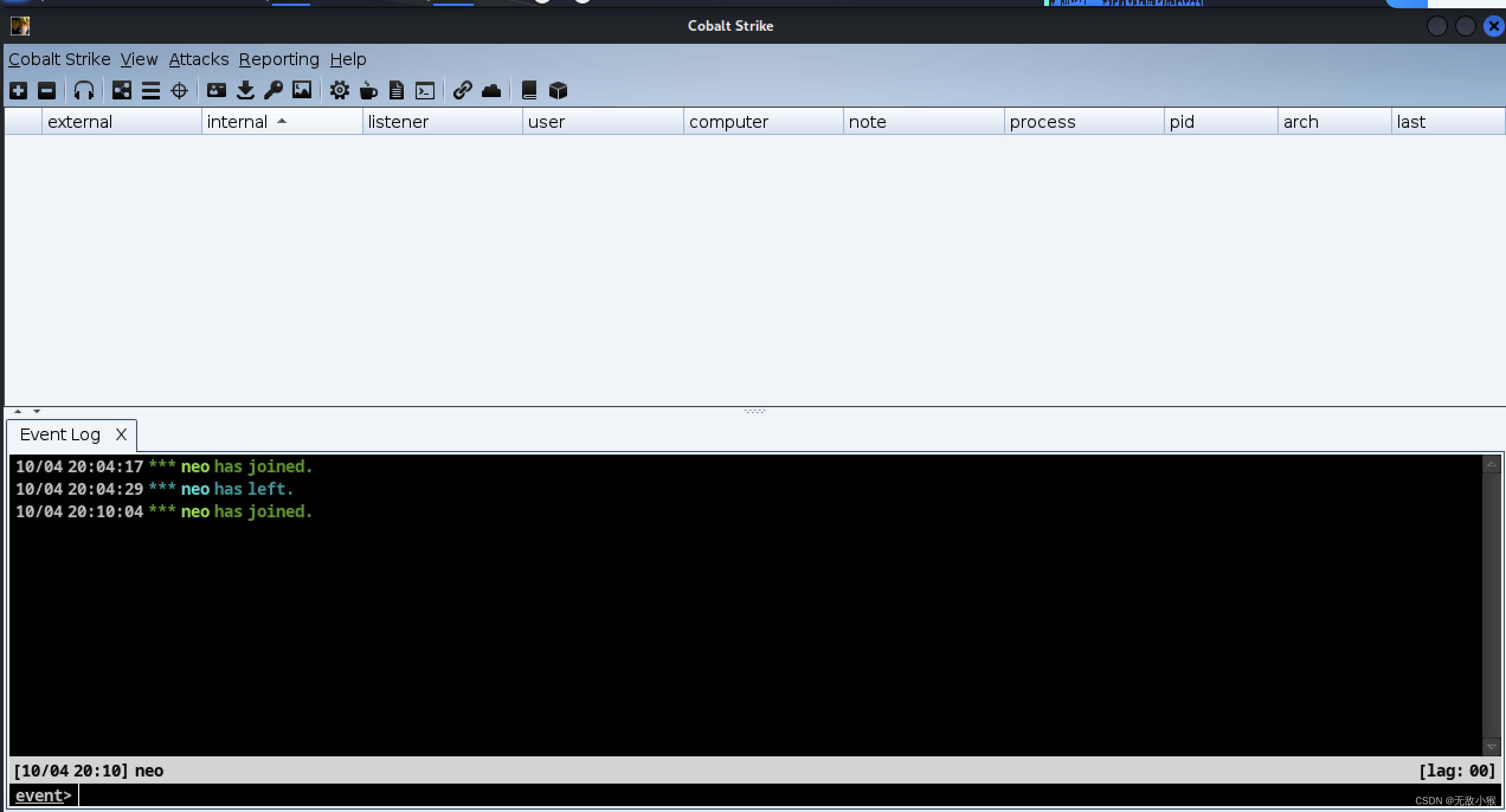
Task: Disconnect using the minus toolbar icon
Action: 47,90
